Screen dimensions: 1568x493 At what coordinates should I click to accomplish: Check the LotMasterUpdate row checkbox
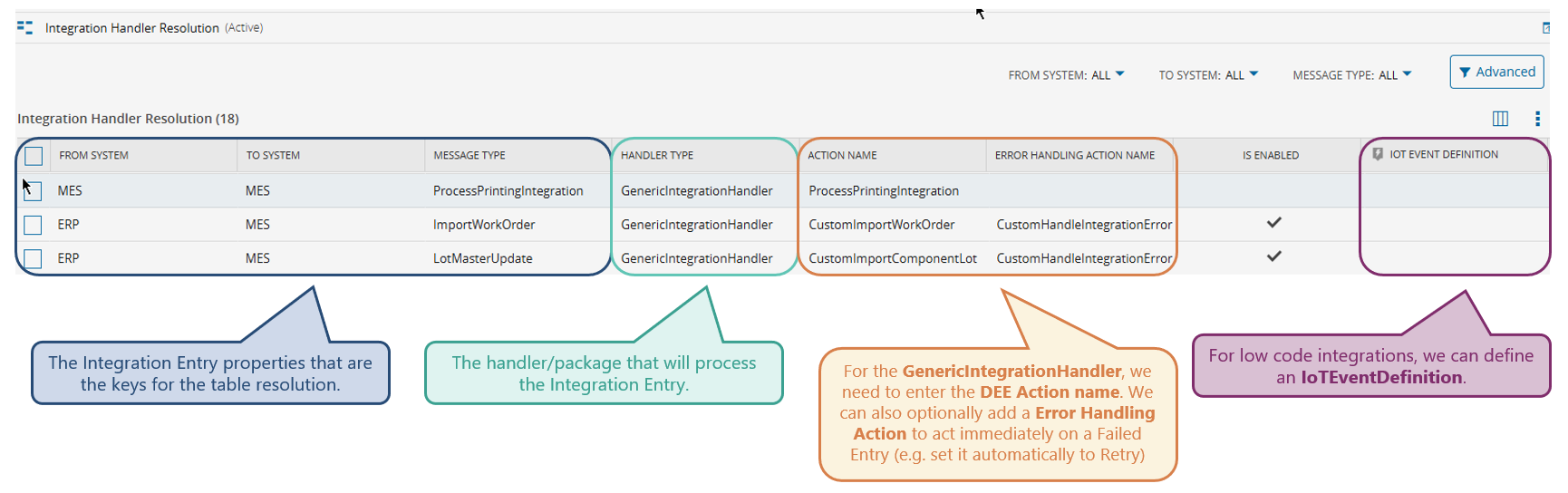pyautogui.click(x=34, y=259)
